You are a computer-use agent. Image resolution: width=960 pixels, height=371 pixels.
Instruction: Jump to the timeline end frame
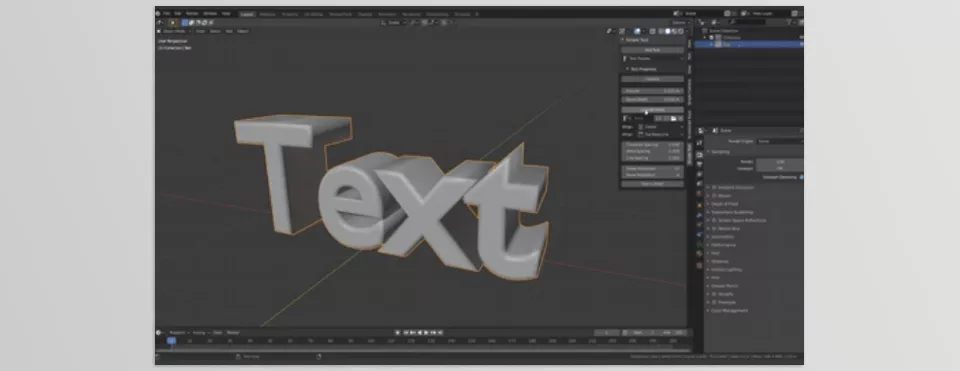click(440, 332)
